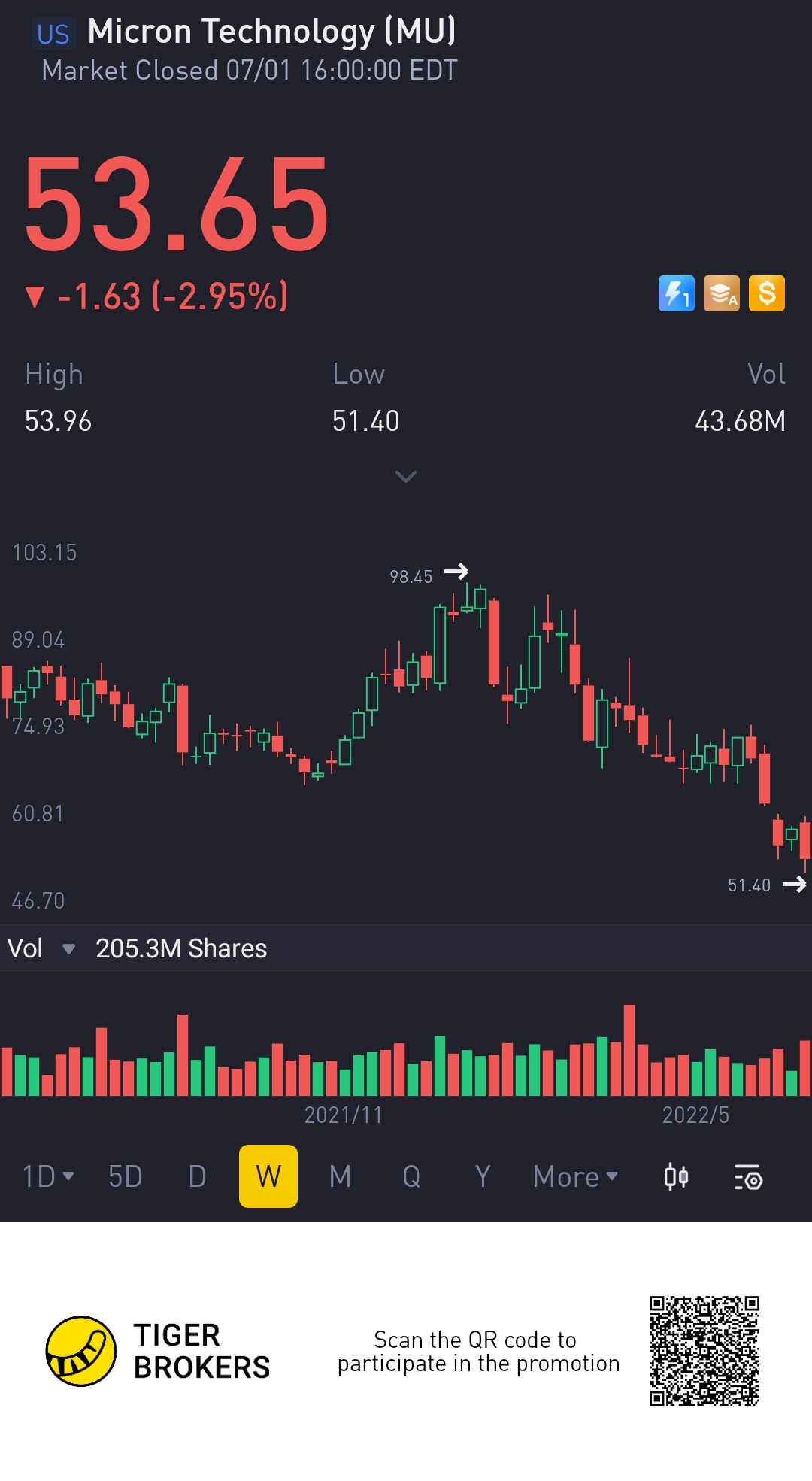Tap the Tiger Brokers logo
The width and height of the screenshot is (812, 1481).
tap(81, 1351)
